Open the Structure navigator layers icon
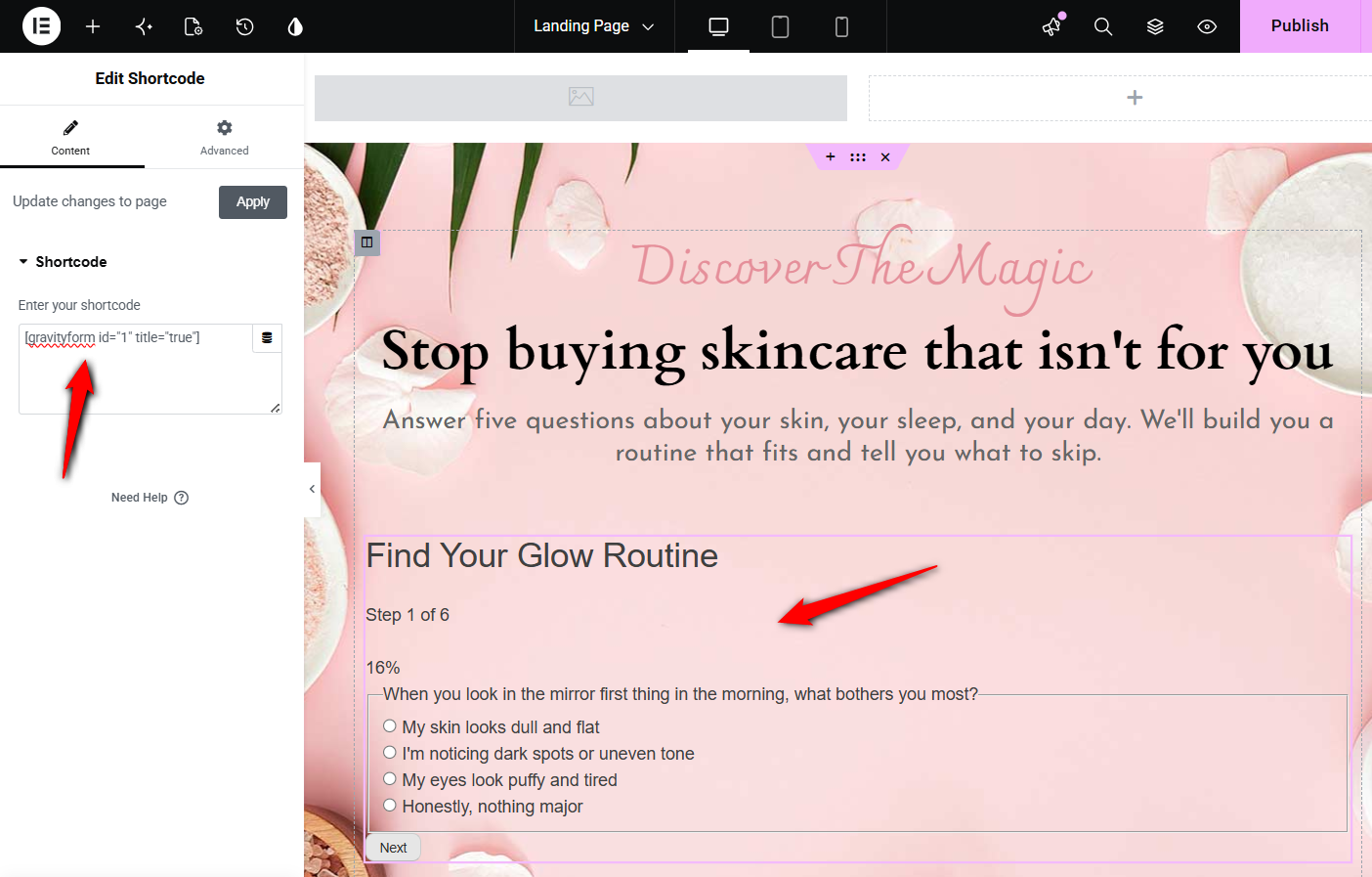The image size is (1372, 877). [x=1155, y=26]
